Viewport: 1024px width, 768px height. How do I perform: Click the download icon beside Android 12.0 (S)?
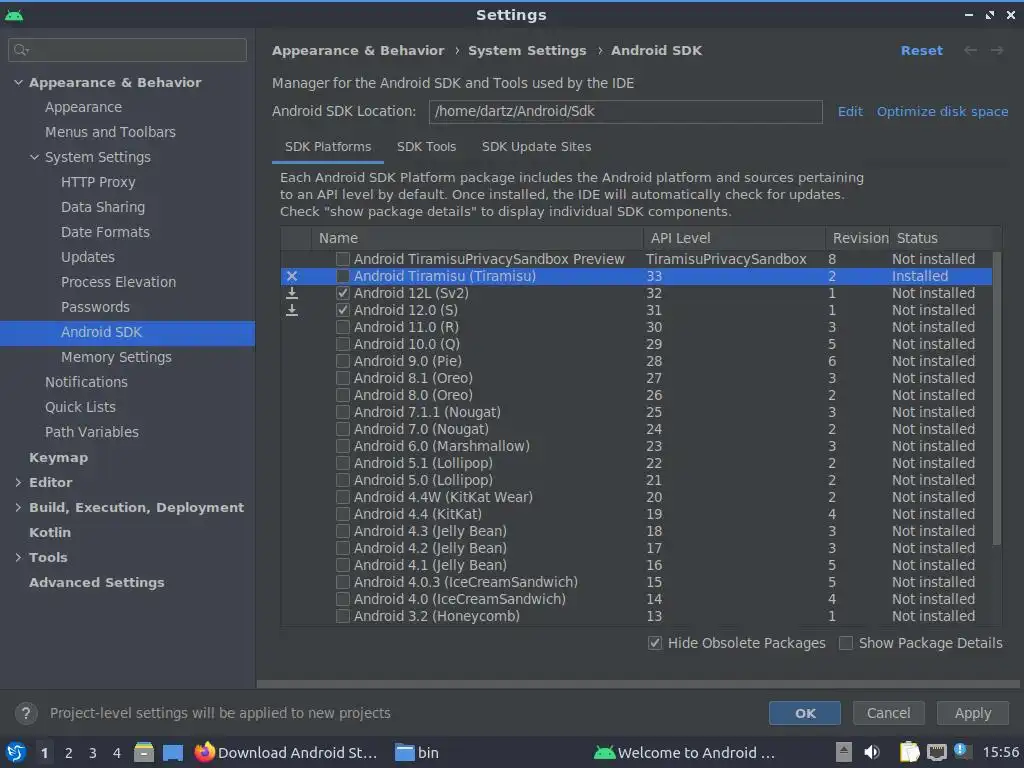pos(292,310)
